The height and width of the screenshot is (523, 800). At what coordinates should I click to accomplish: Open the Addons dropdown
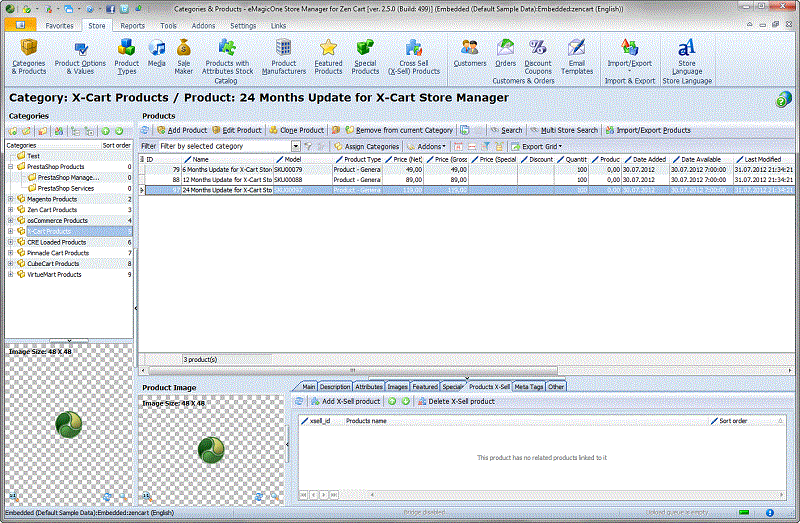pos(427,146)
